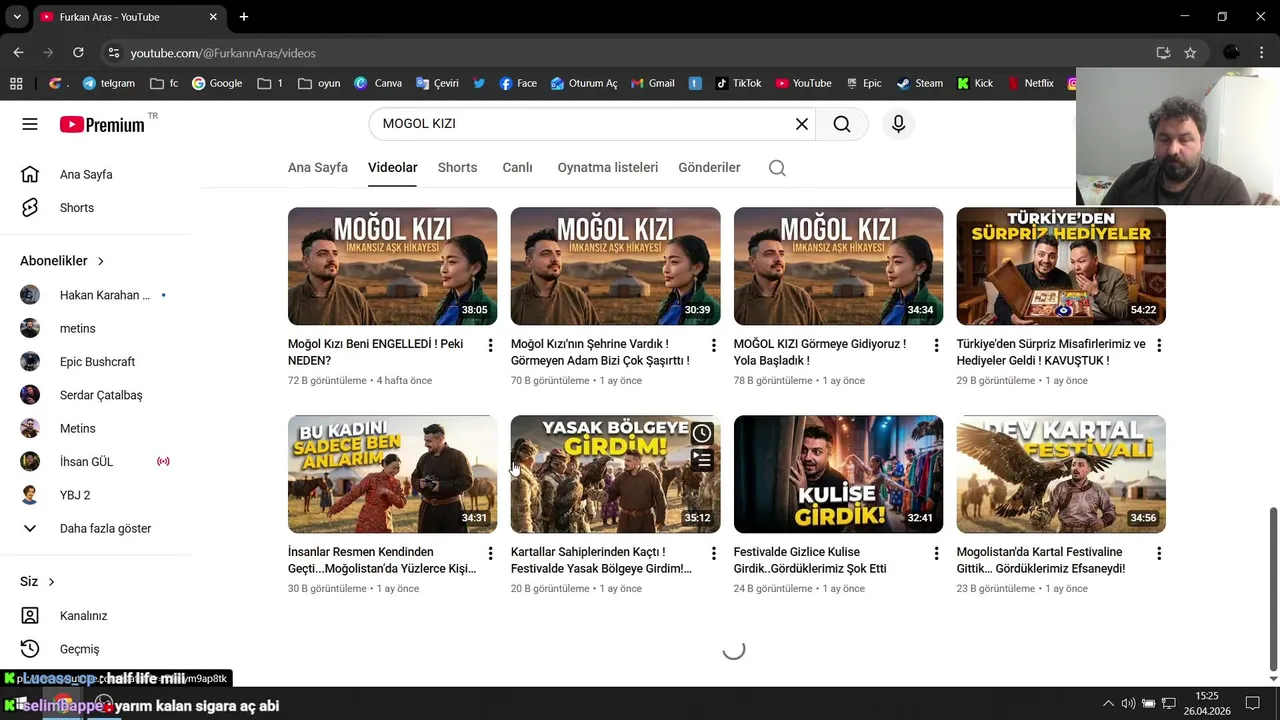
Task: Reload the page in Chrome
Action: (78, 53)
